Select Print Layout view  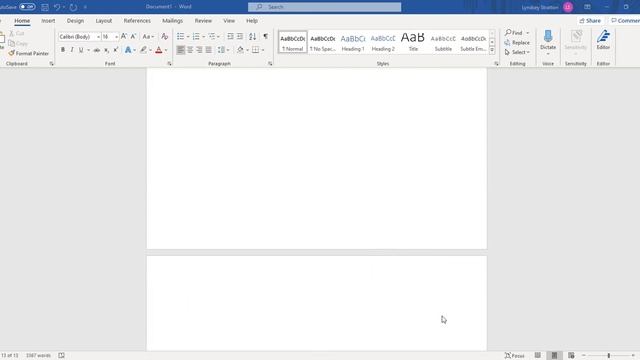[x=554, y=356]
